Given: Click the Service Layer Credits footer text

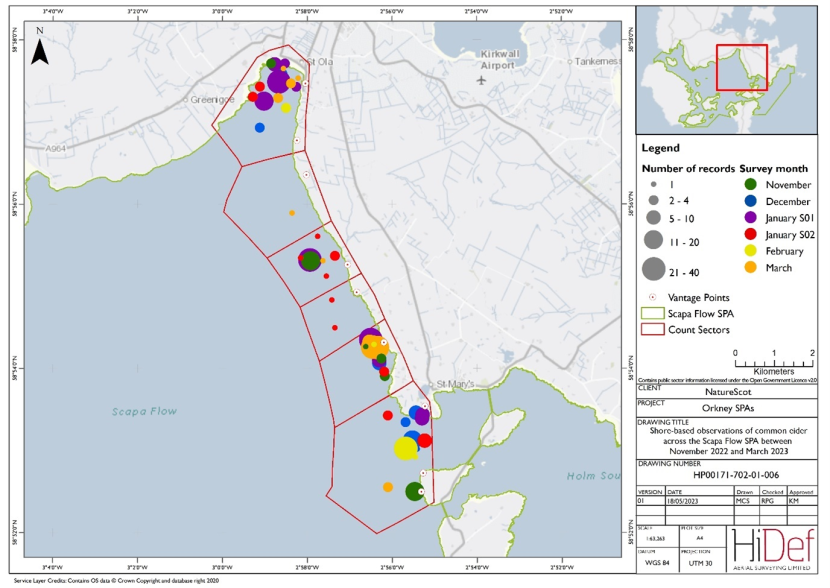Looking at the screenshot, I should (116, 581).
